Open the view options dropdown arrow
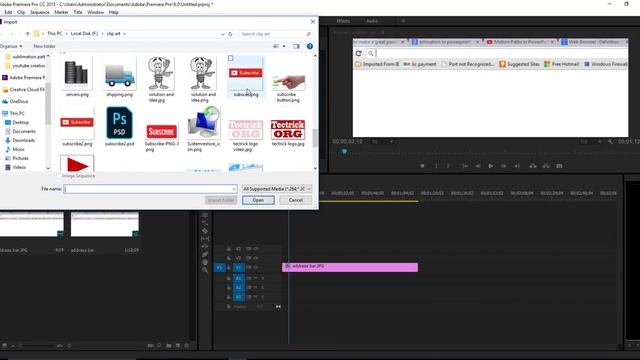 [x=284, y=46]
